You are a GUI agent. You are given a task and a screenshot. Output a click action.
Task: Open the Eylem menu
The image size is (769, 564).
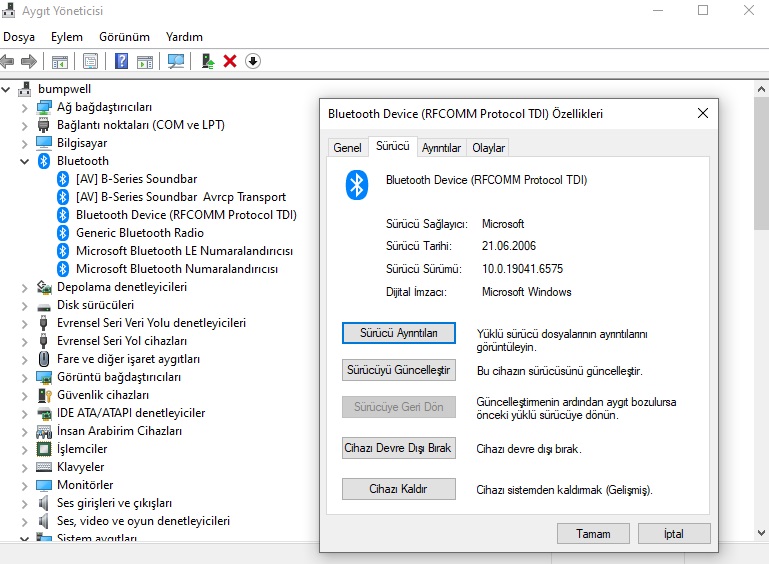click(67, 37)
